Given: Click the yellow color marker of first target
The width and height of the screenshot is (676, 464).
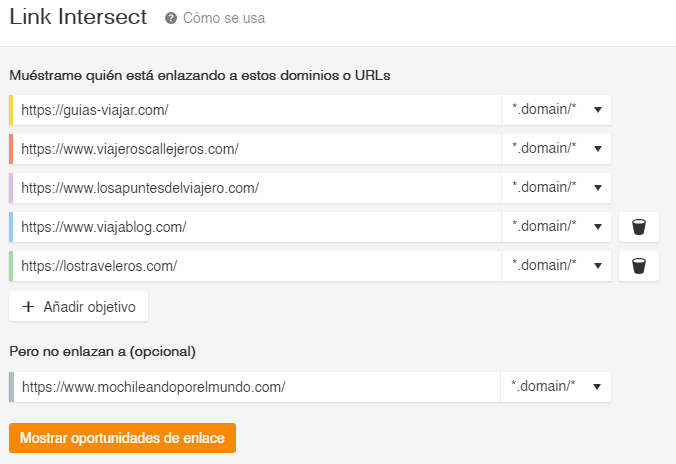Looking at the screenshot, I should 11,110.
